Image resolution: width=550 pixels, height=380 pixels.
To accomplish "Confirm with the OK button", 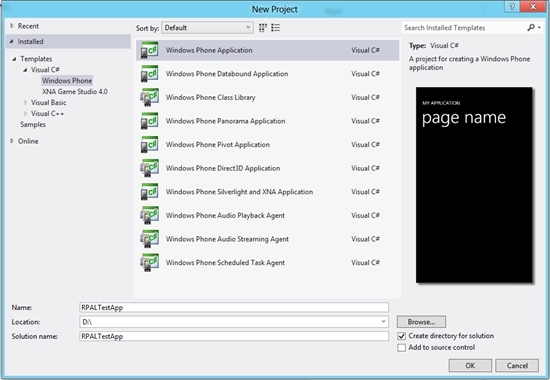I will tap(470, 366).
